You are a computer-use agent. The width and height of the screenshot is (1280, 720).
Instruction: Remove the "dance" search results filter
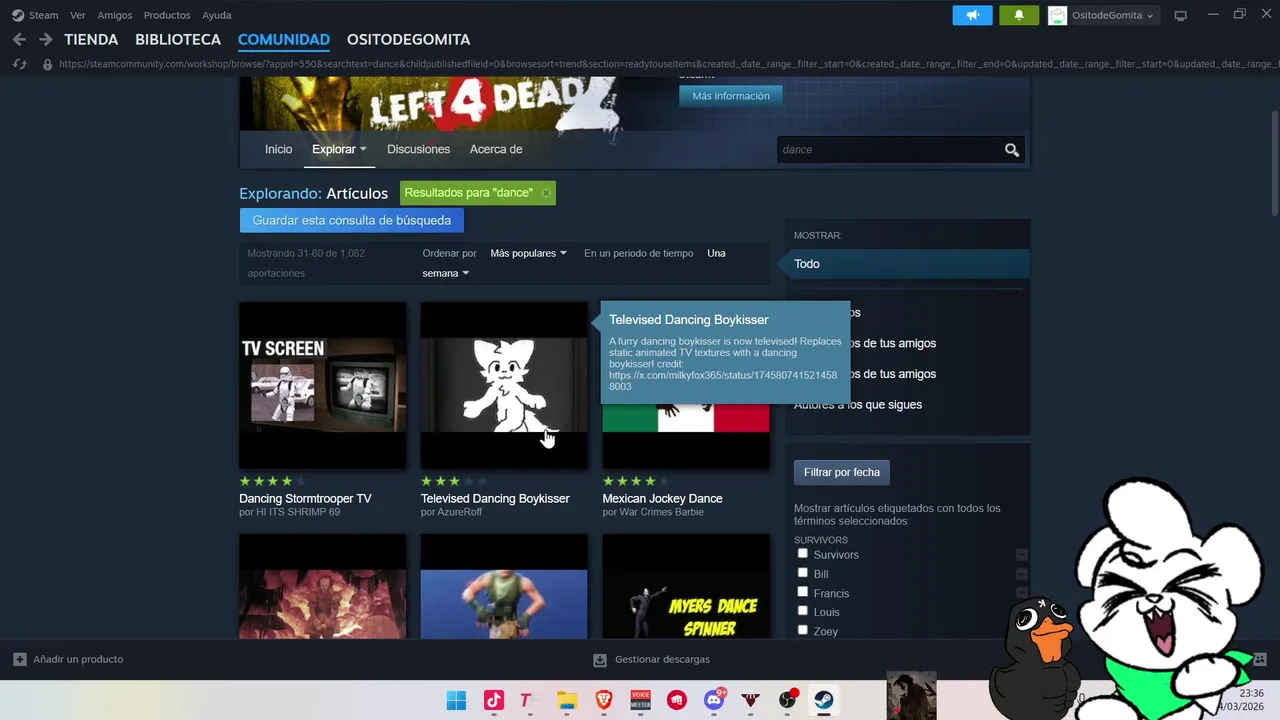tap(546, 193)
